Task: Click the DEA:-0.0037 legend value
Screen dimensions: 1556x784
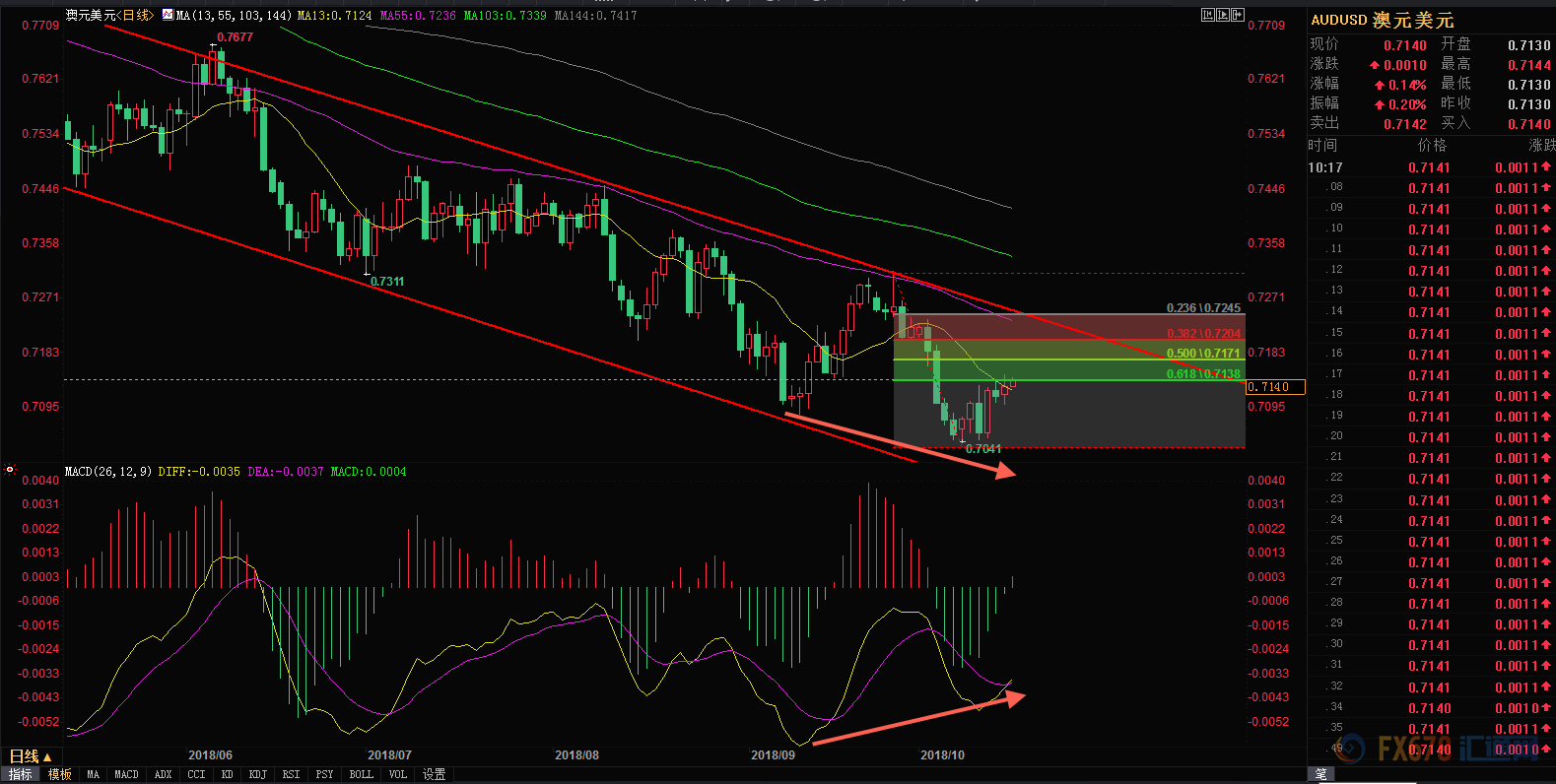Action: pyautogui.click(x=286, y=472)
